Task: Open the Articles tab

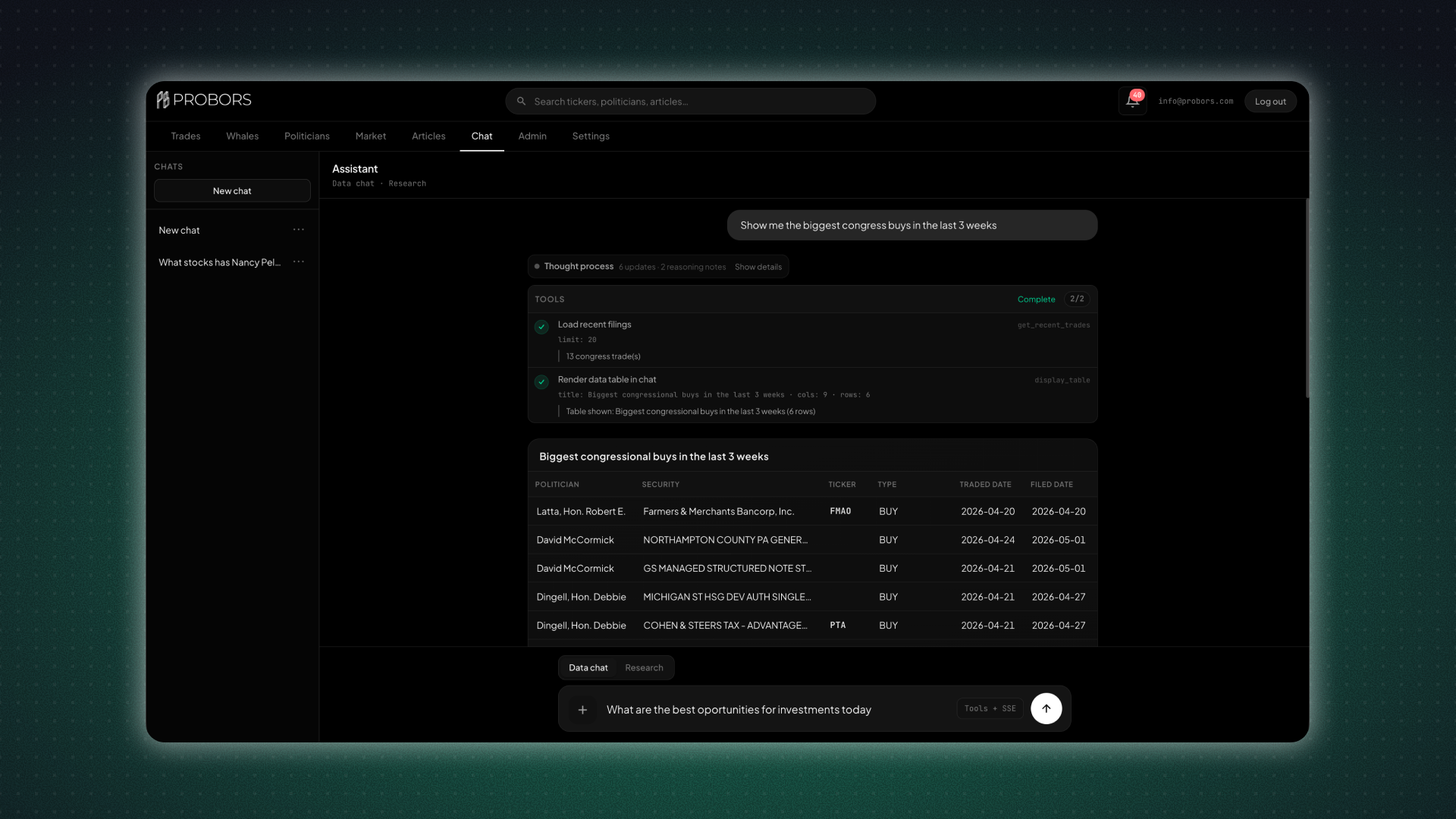Action: point(428,136)
